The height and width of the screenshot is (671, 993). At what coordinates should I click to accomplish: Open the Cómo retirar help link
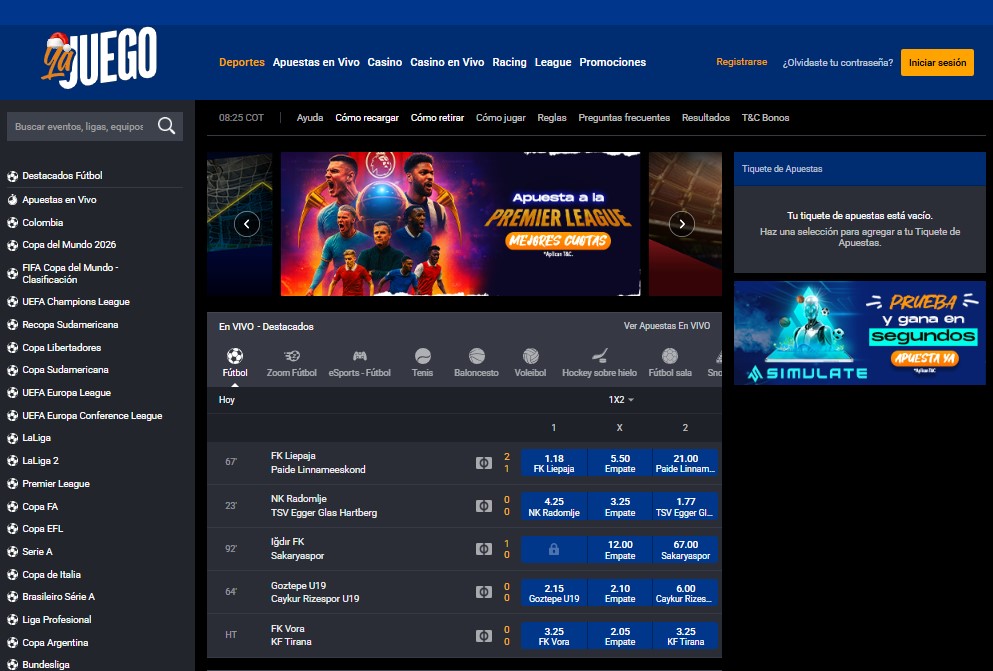[438, 118]
